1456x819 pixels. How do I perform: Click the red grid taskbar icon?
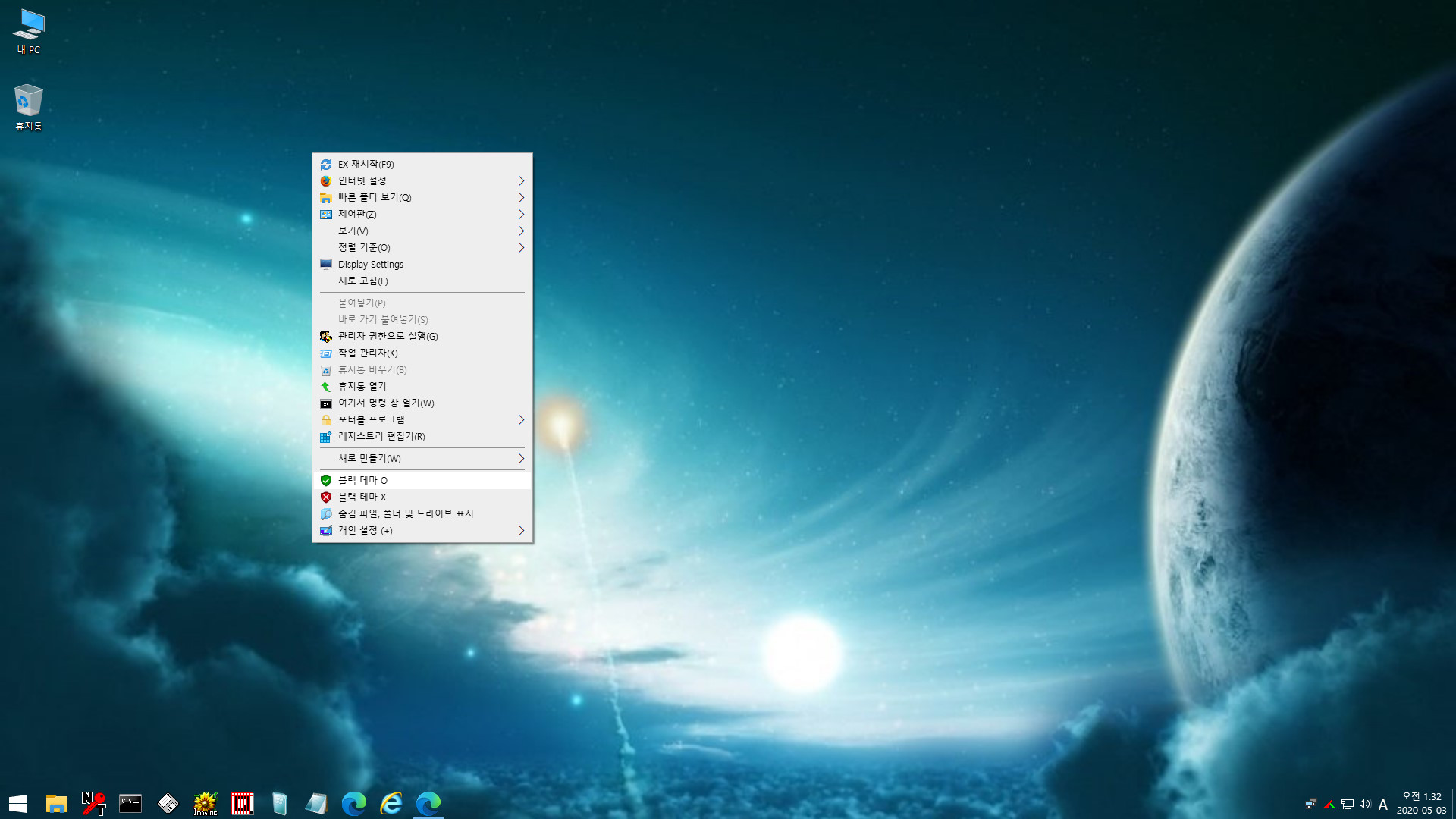242,803
